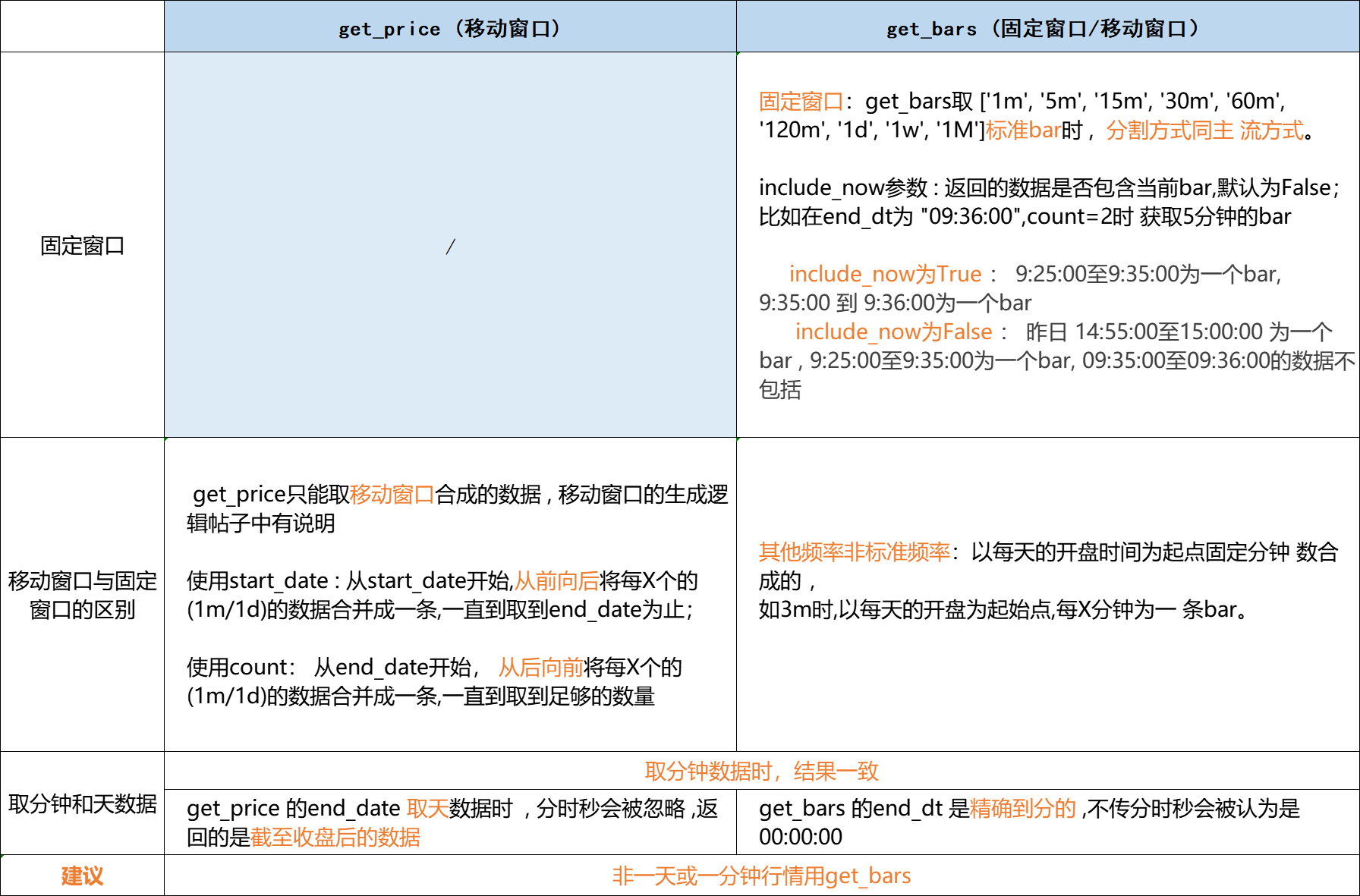The width and height of the screenshot is (1360, 896).
Task: Click the orange 建议 label cell
Action: [82, 876]
